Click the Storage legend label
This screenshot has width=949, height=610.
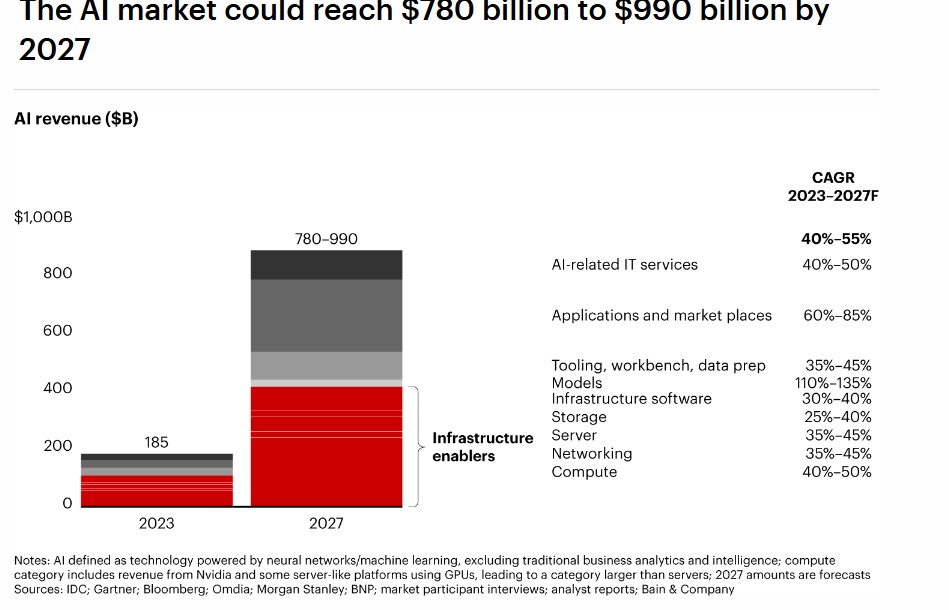pos(579,417)
